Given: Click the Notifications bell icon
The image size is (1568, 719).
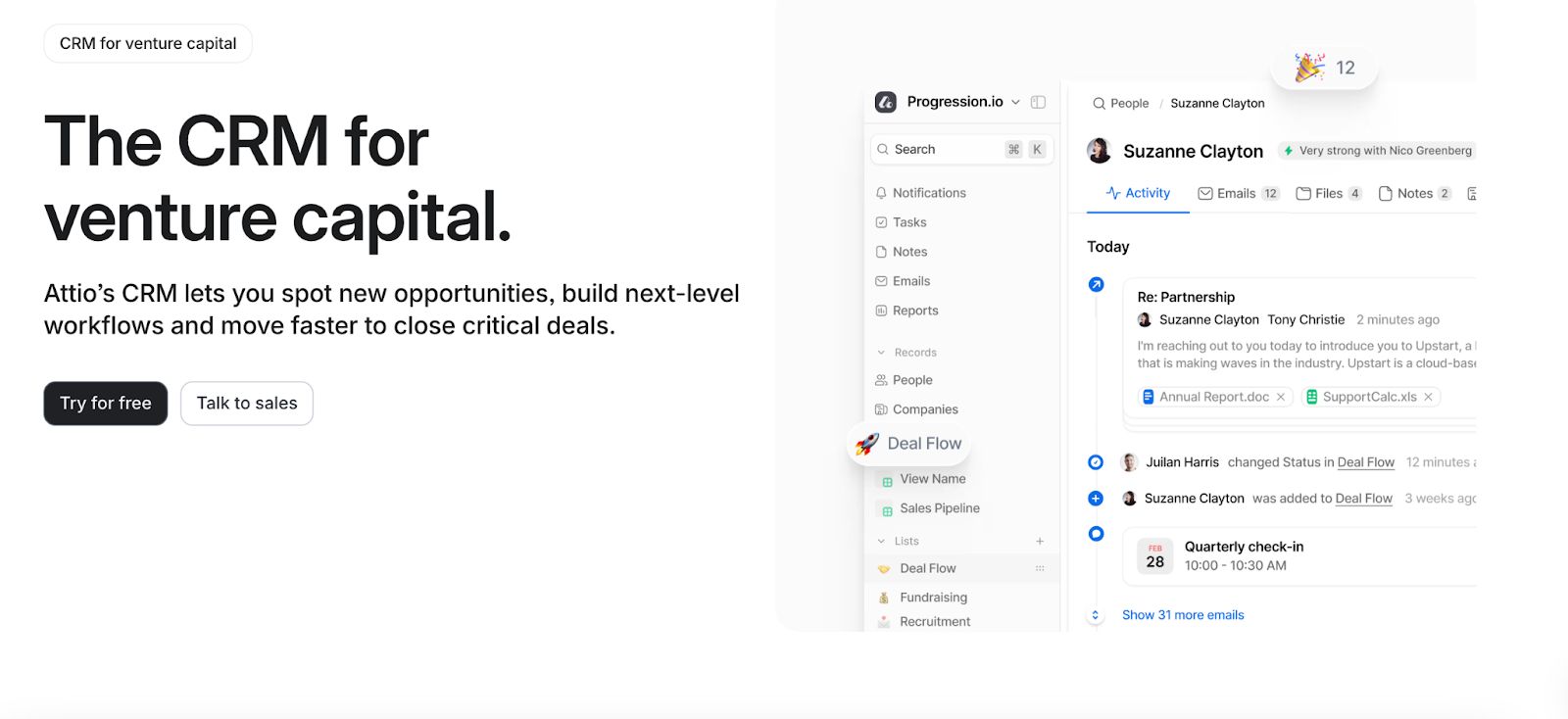Looking at the screenshot, I should click(x=881, y=193).
